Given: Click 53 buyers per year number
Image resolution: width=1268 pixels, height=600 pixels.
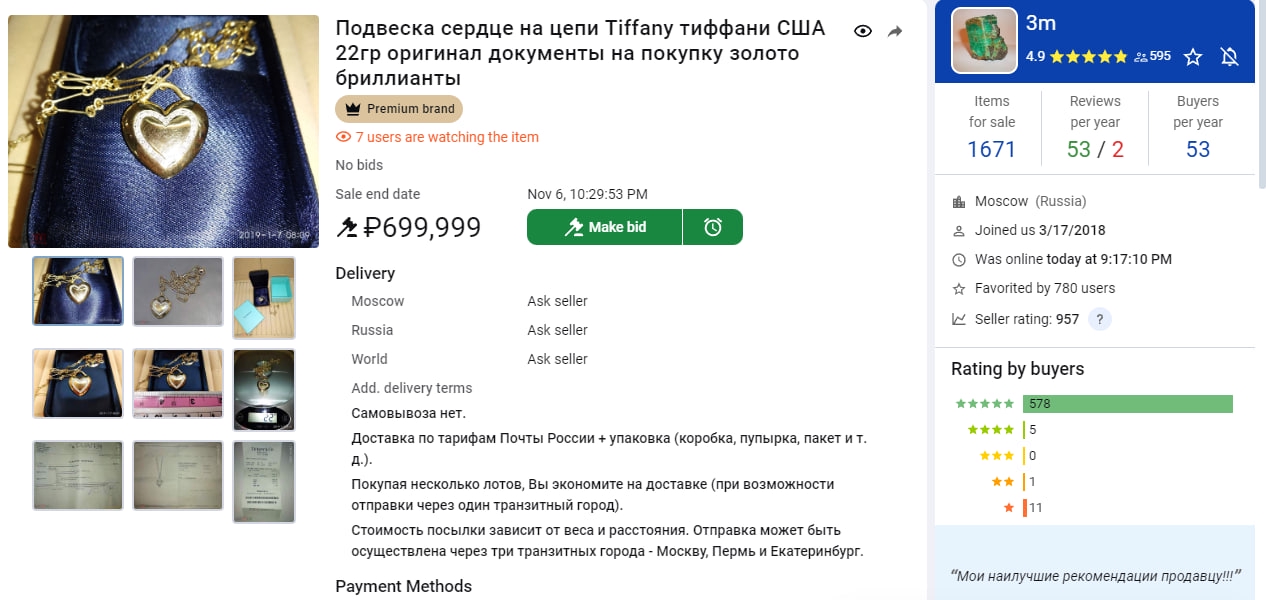Looking at the screenshot, I should click(1197, 150).
